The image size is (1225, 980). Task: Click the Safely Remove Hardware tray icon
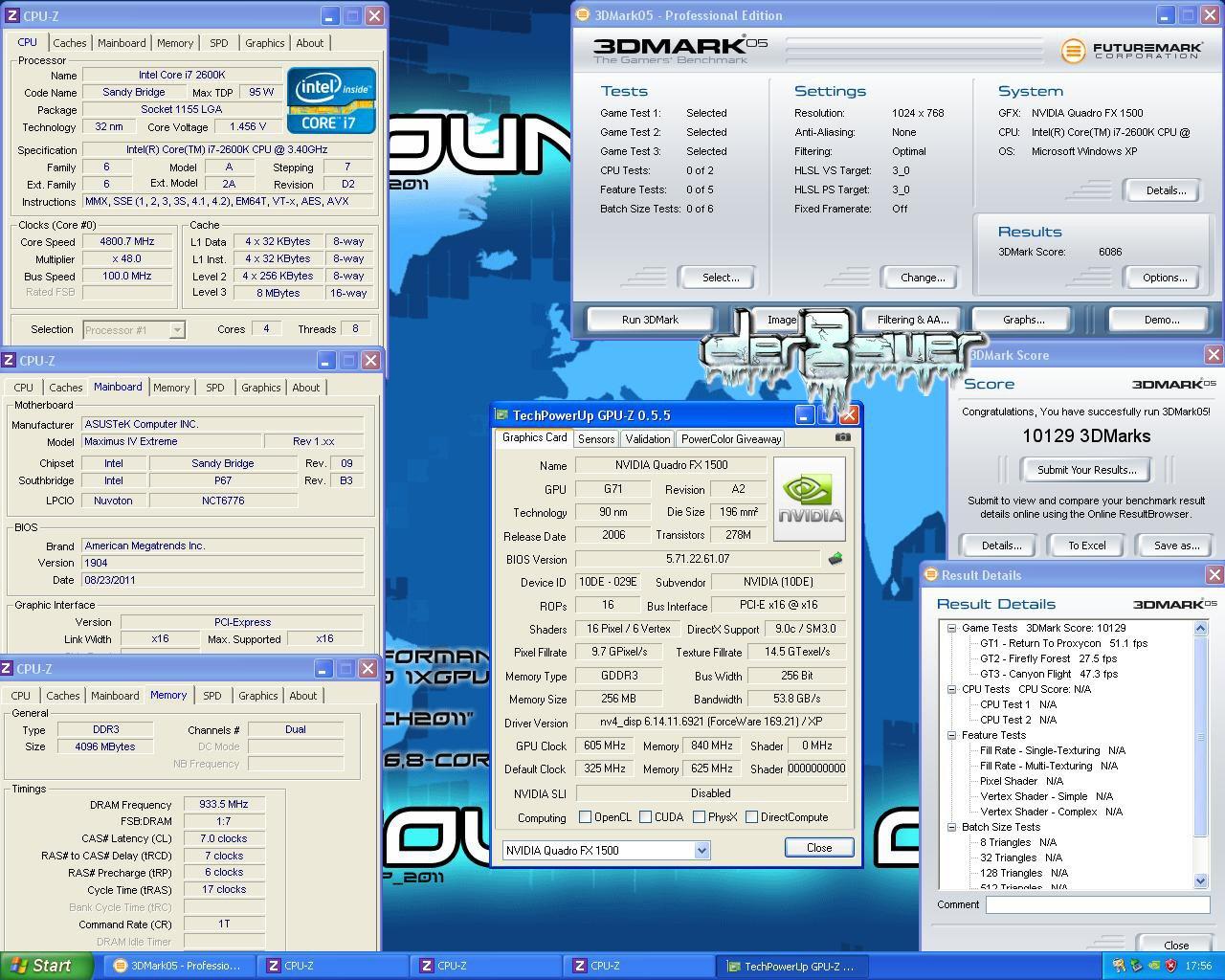tap(1136, 966)
